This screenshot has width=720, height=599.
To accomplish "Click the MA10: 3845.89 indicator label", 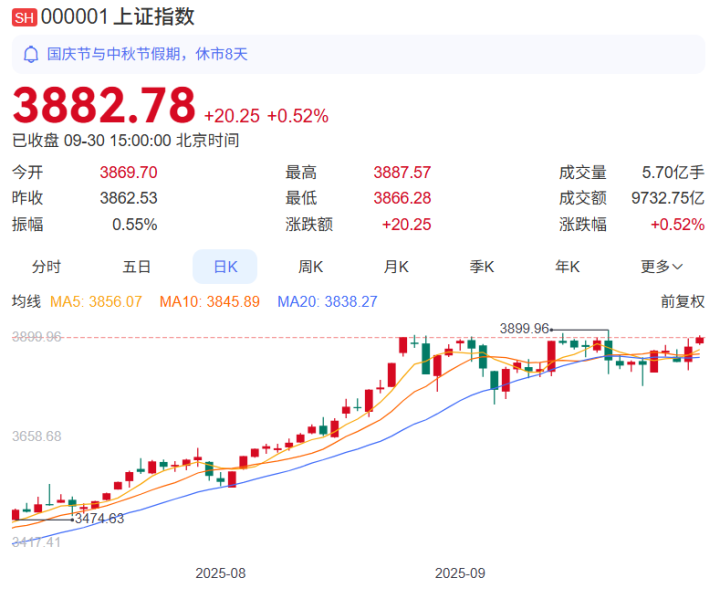I will coord(209,302).
